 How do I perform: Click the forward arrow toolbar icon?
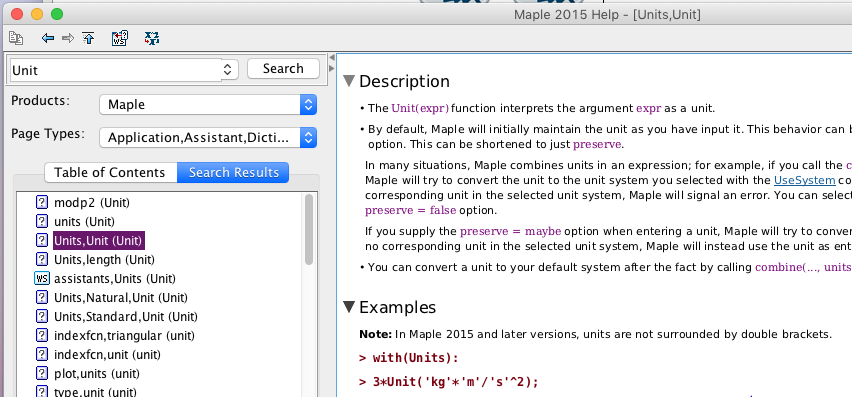68,38
